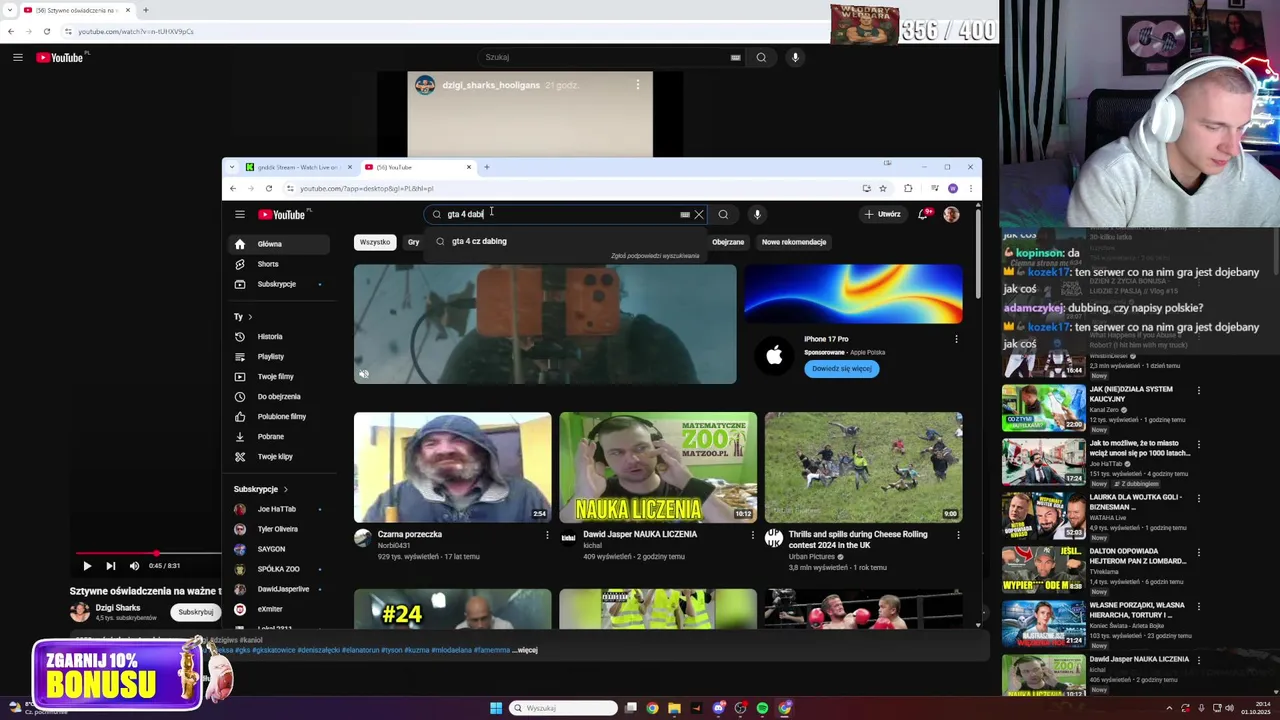Open the Cheese Rolling contest video thumbnail
This screenshot has height=720, width=1280.
(x=864, y=467)
